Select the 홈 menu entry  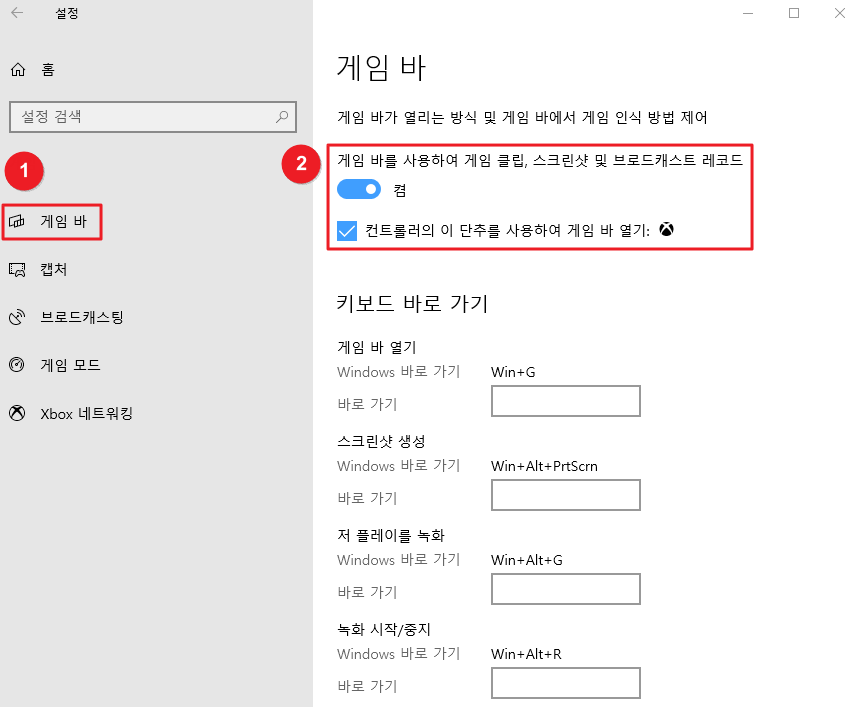(48, 69)
